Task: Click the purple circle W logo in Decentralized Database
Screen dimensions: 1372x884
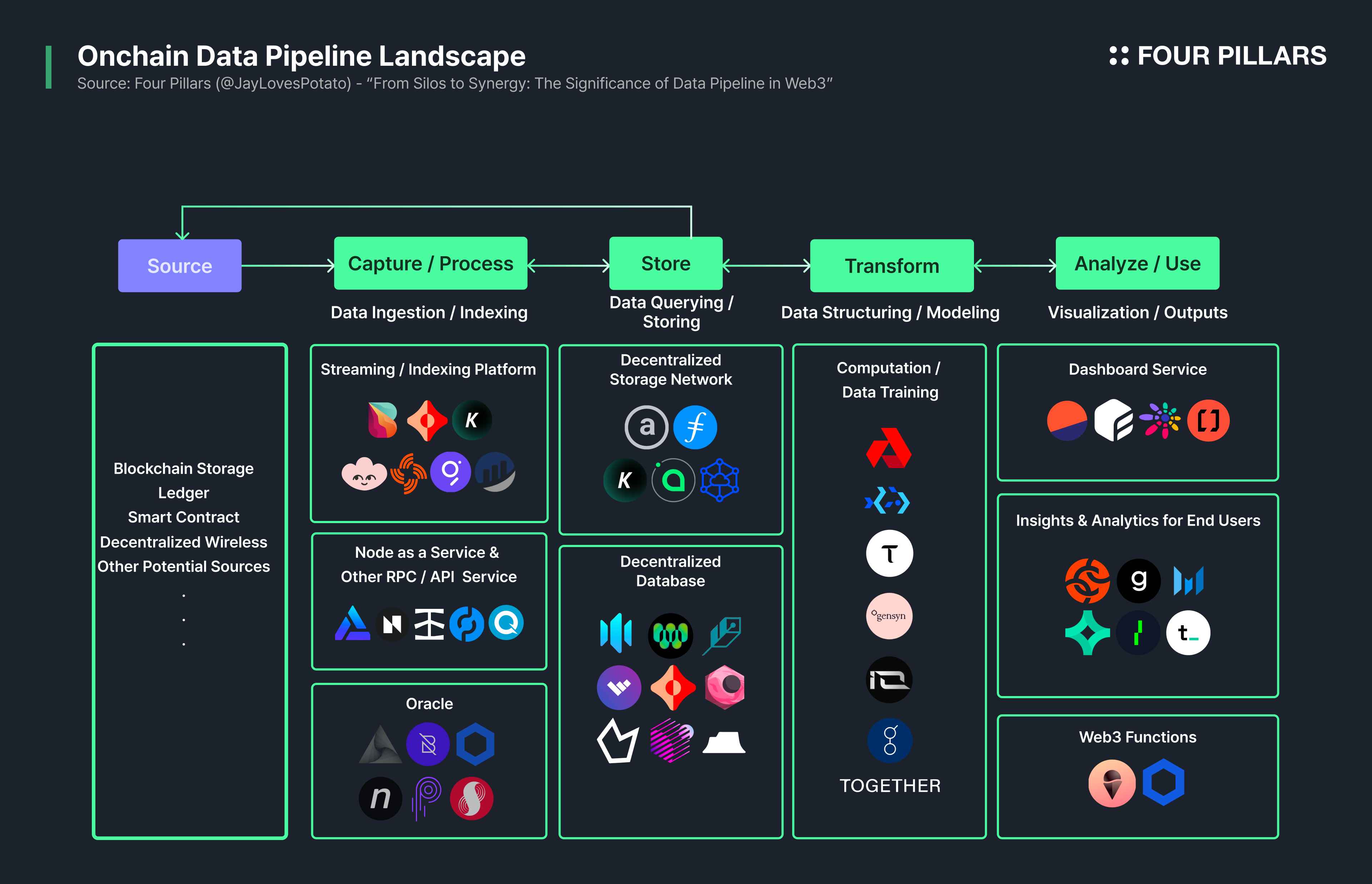Action: click(x=618, y=687)
